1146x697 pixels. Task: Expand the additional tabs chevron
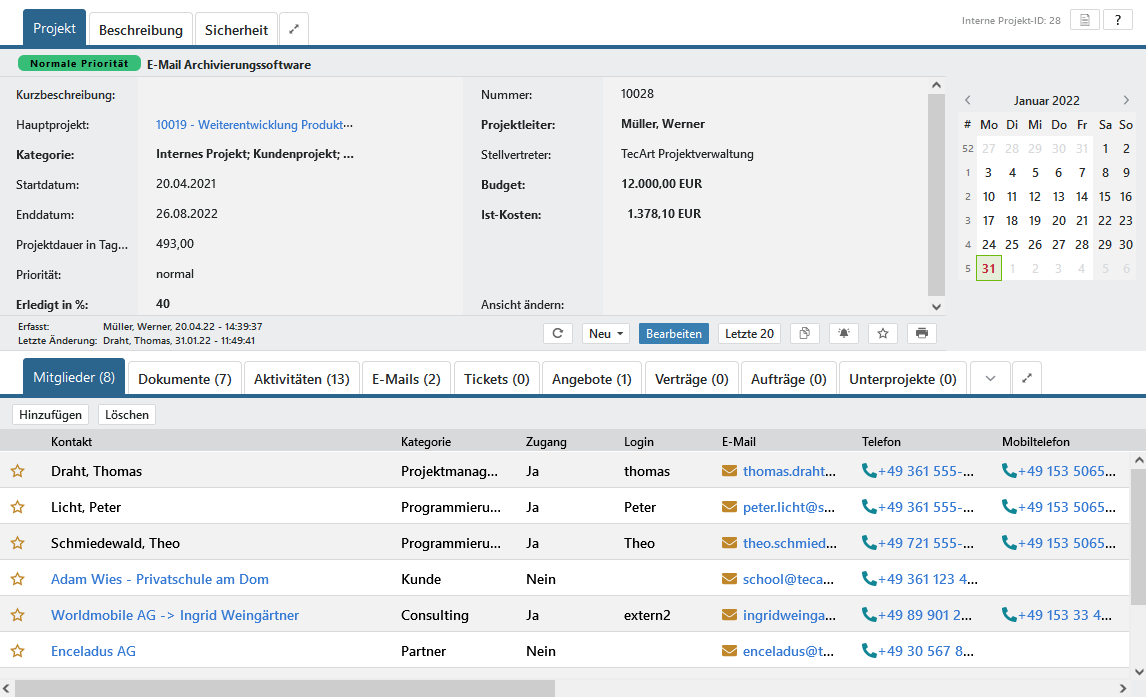point(990,379)
